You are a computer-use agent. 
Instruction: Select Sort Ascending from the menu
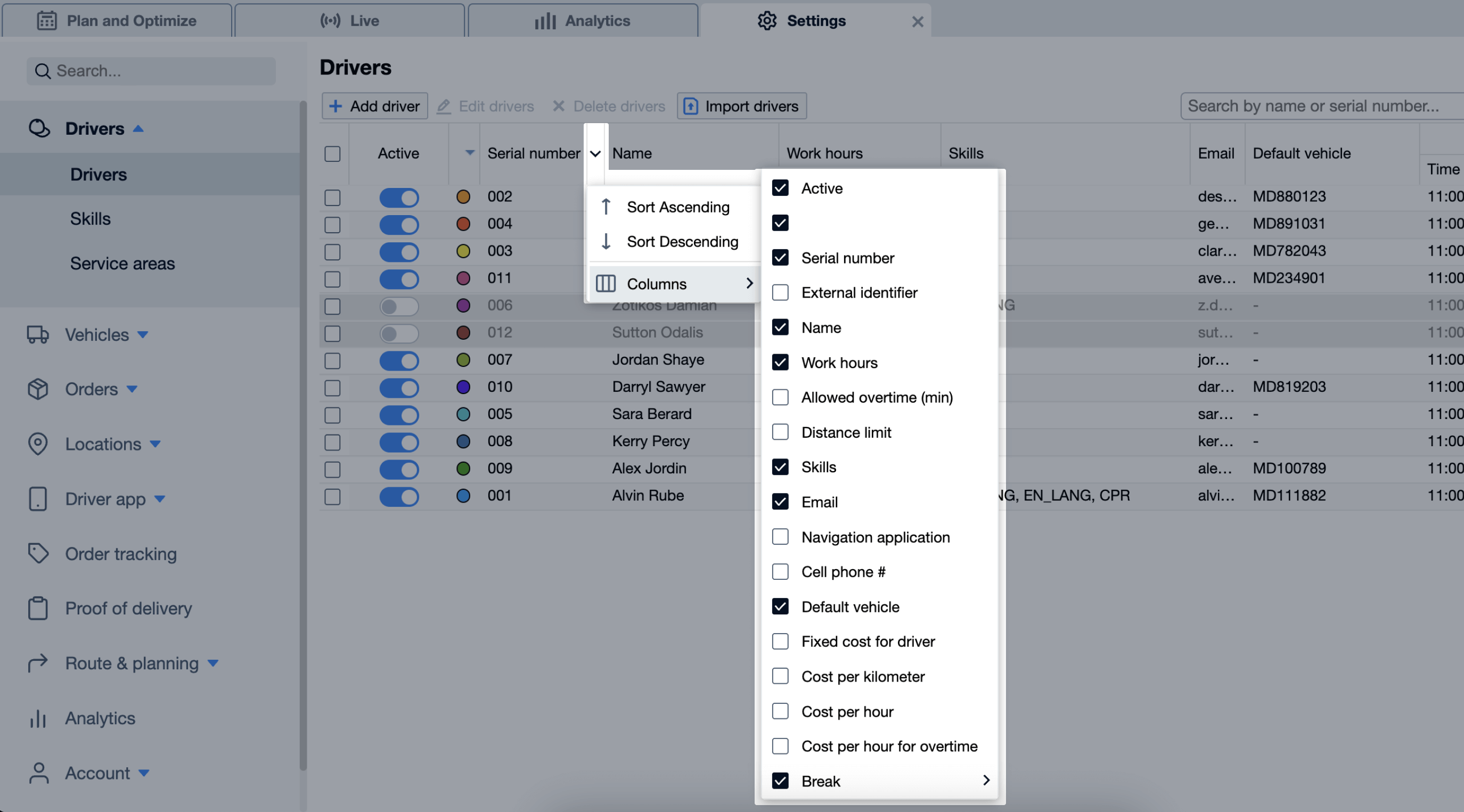678,207
